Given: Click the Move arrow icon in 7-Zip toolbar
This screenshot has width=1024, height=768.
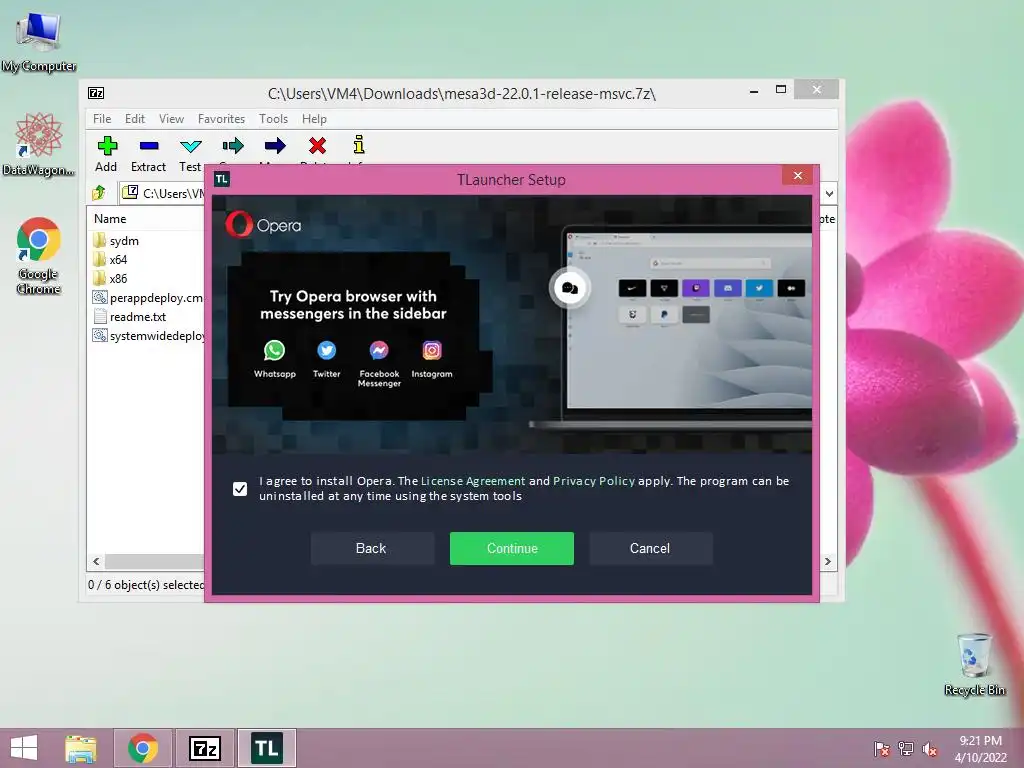Looking at the screenshot, I should tap(275, 145).
